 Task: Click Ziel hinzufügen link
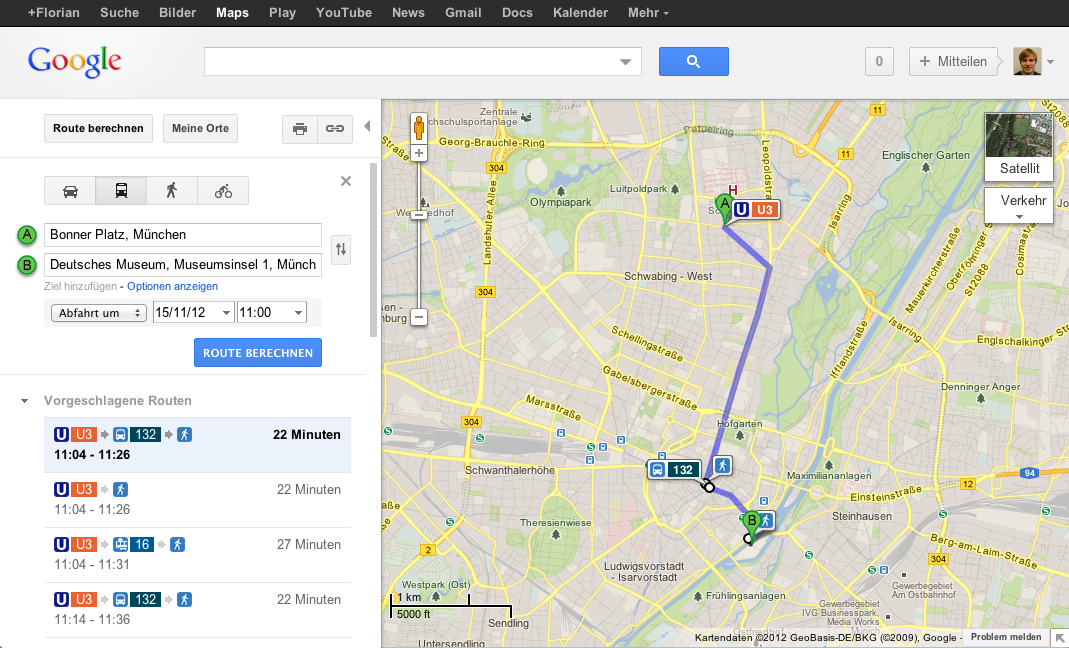(80, 286)
